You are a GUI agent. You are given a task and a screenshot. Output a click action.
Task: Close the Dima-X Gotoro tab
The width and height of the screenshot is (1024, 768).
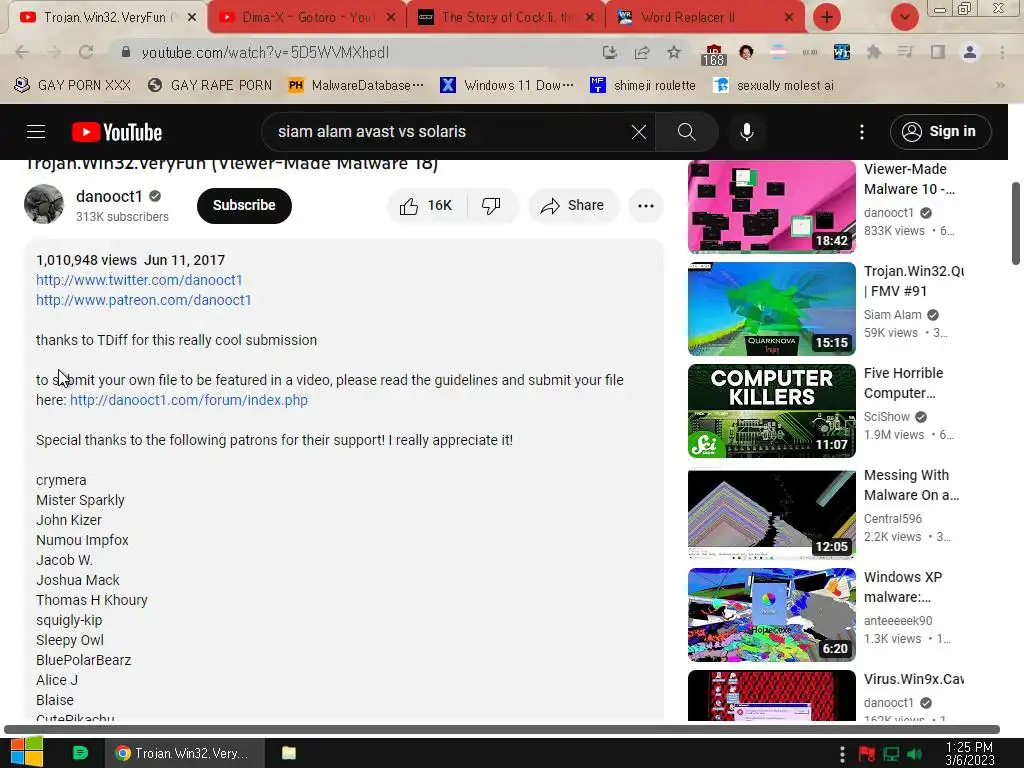(391, 17)
